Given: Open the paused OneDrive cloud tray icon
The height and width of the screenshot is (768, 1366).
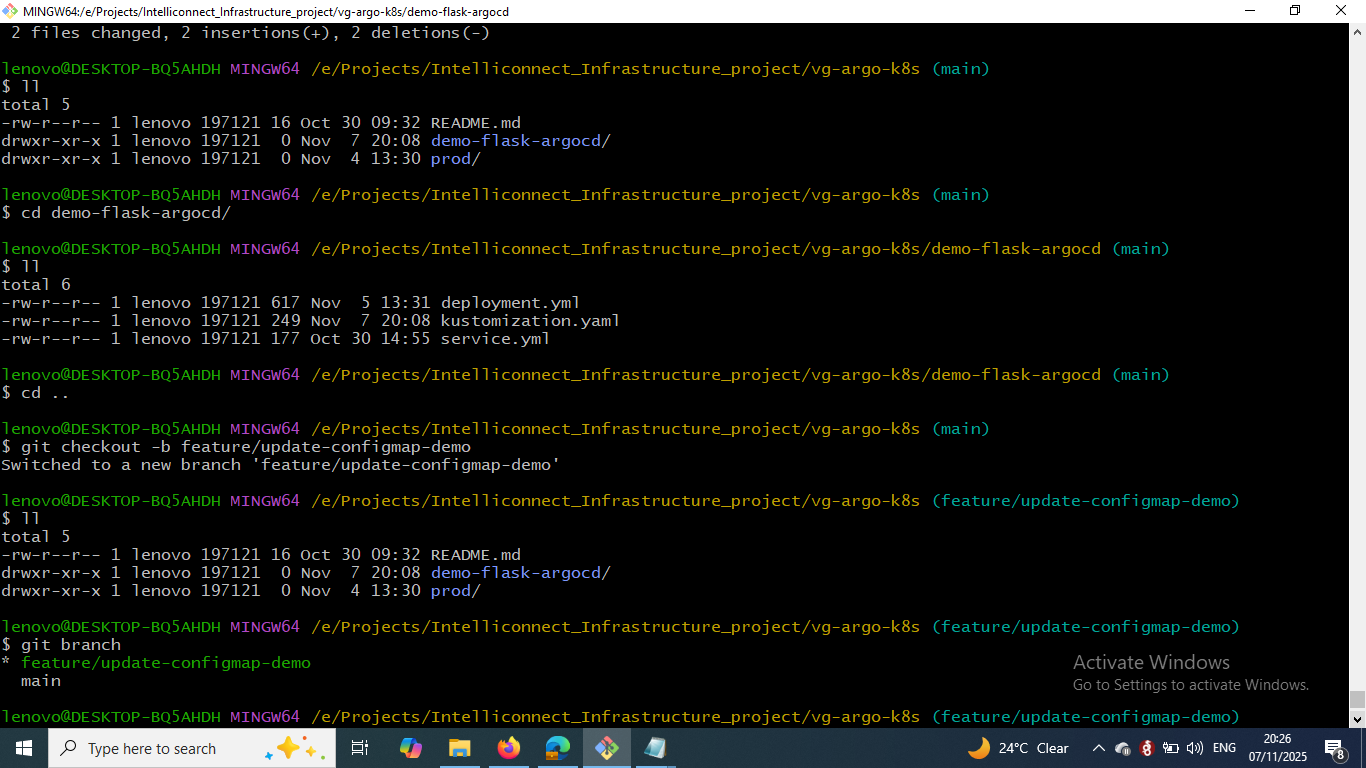Looking at the screenshot, I should point(1123,748).
